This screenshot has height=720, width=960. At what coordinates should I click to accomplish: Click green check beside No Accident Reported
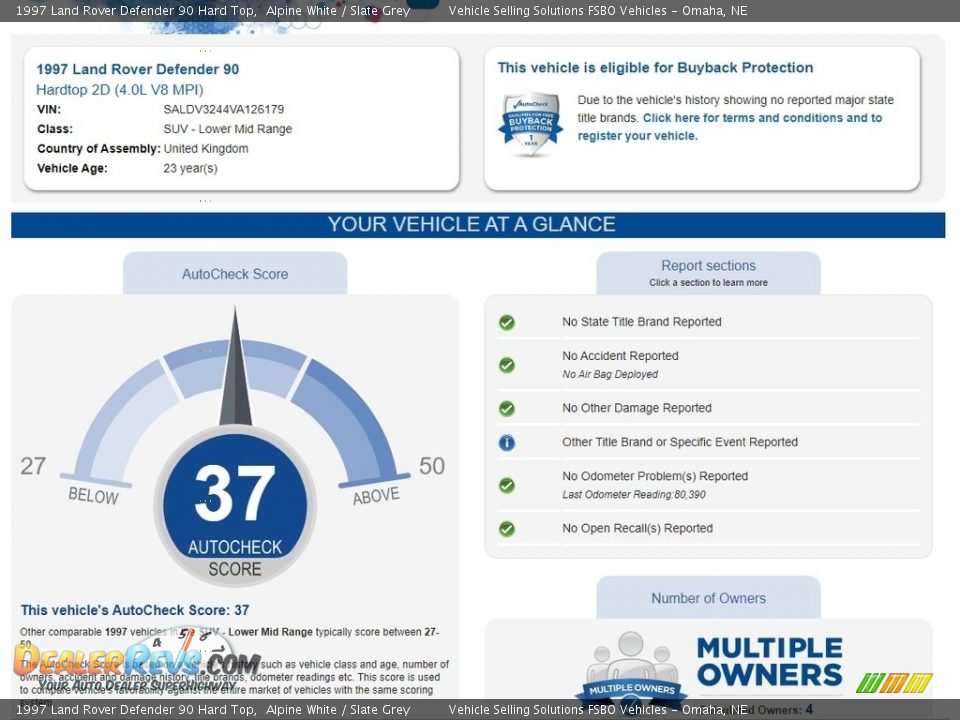(x=506, y=365)
